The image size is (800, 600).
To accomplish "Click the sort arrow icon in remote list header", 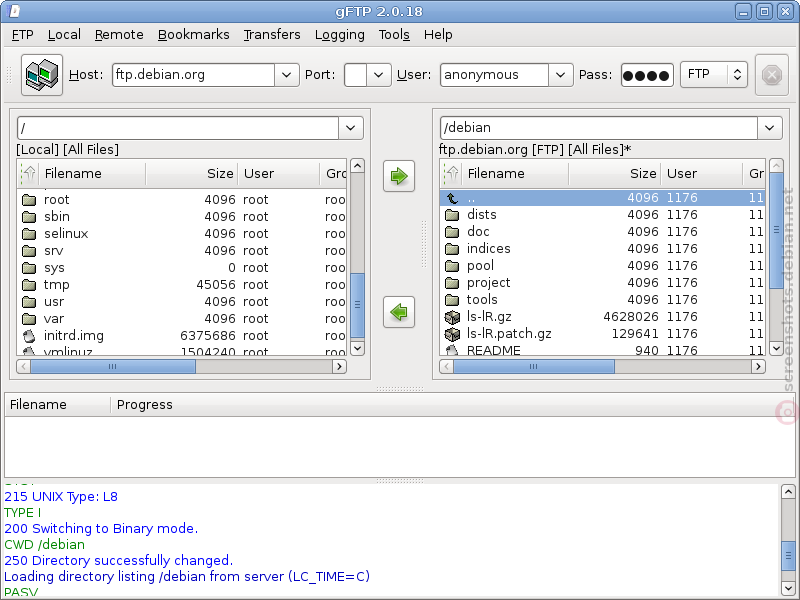I will [452, 173].
